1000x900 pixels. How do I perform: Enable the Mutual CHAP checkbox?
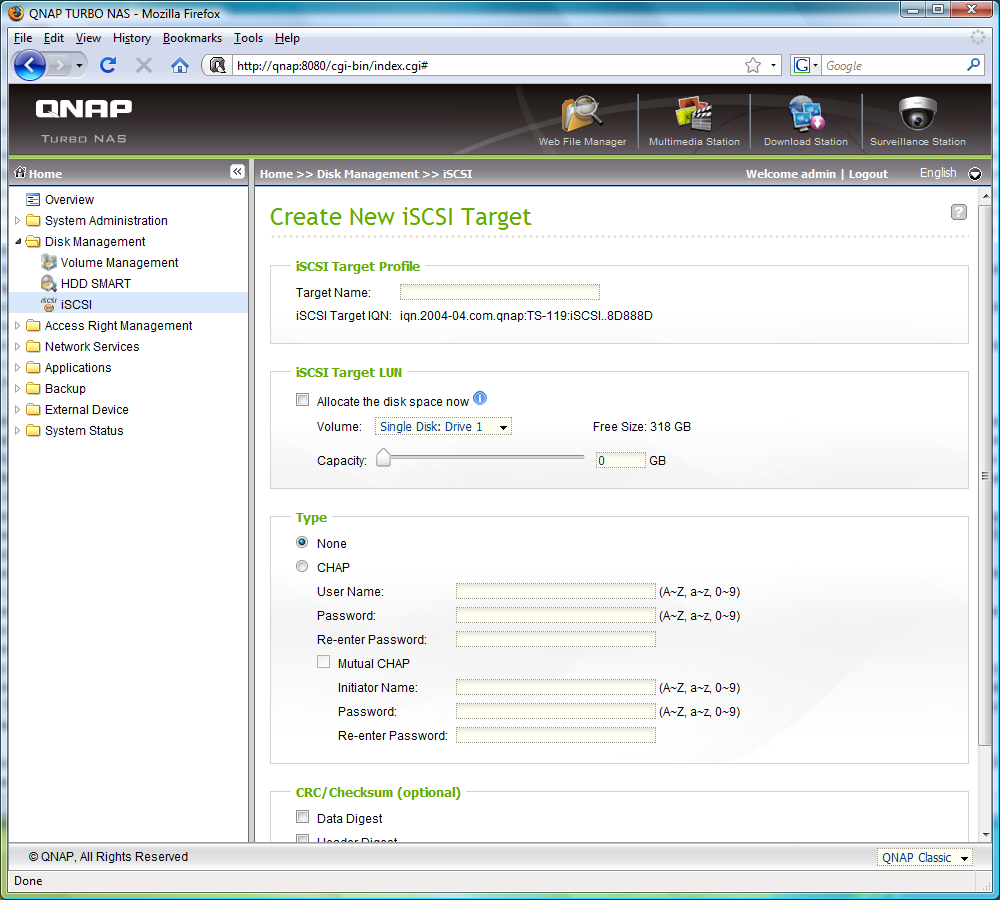click(323, 661)
